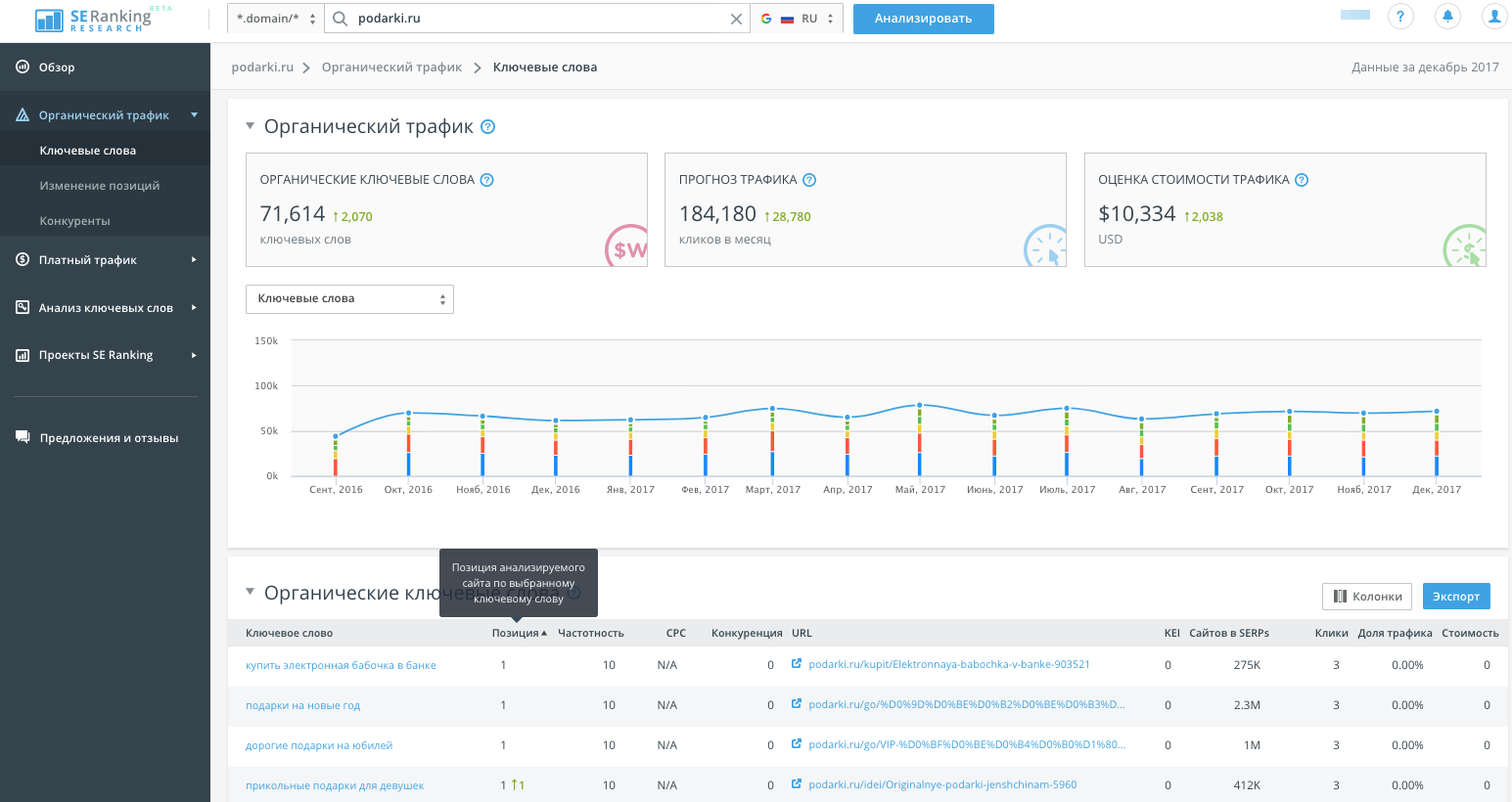Click podarki.ru in the breadcrumb
This screenshot has width=1512, height=802.
262,67
